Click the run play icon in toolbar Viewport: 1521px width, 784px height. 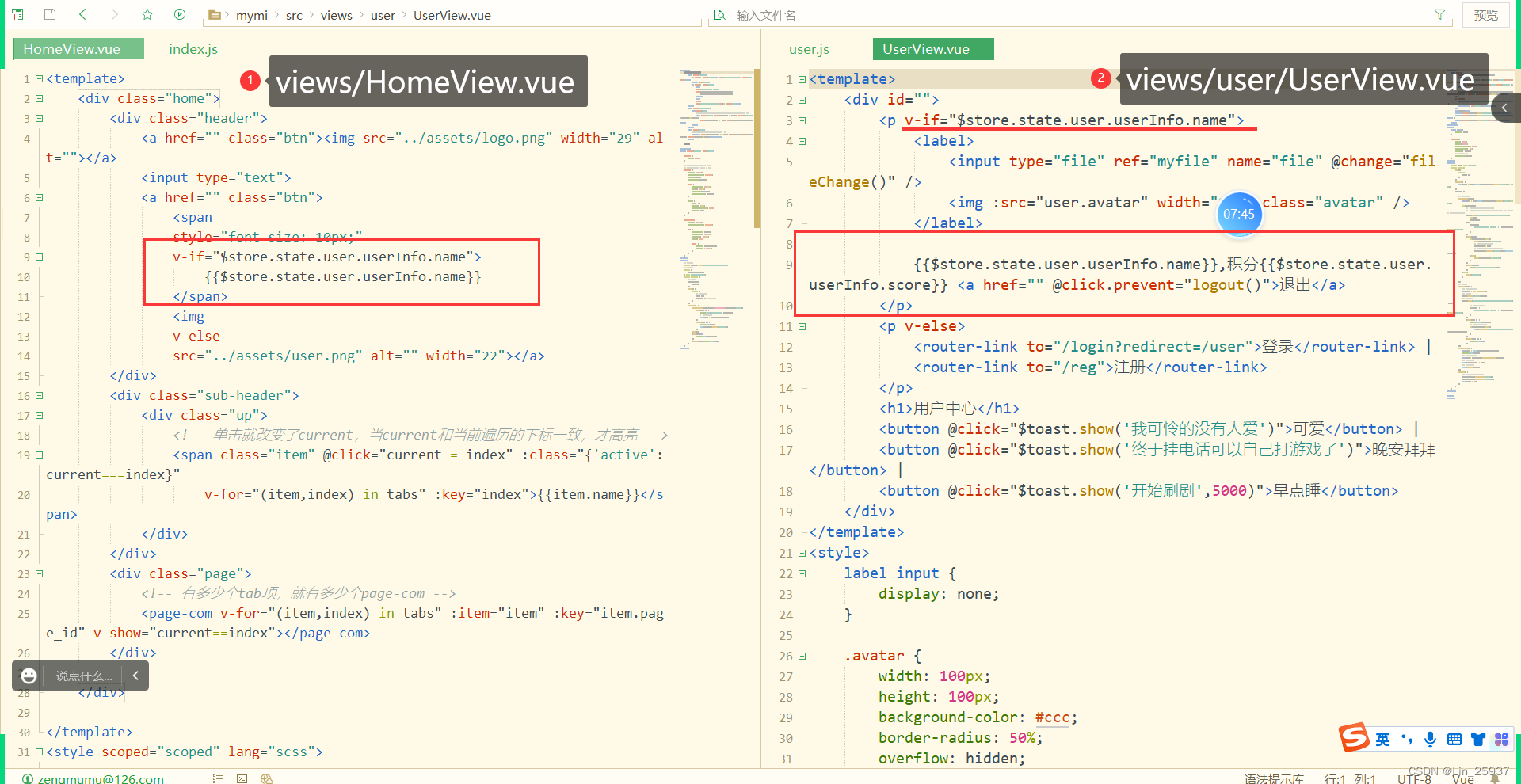click(x=180, y=14)
